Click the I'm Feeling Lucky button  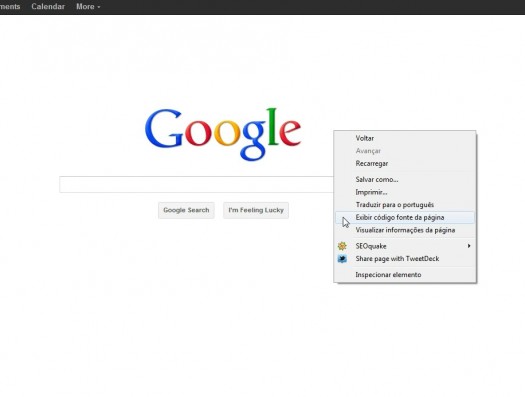256,210
